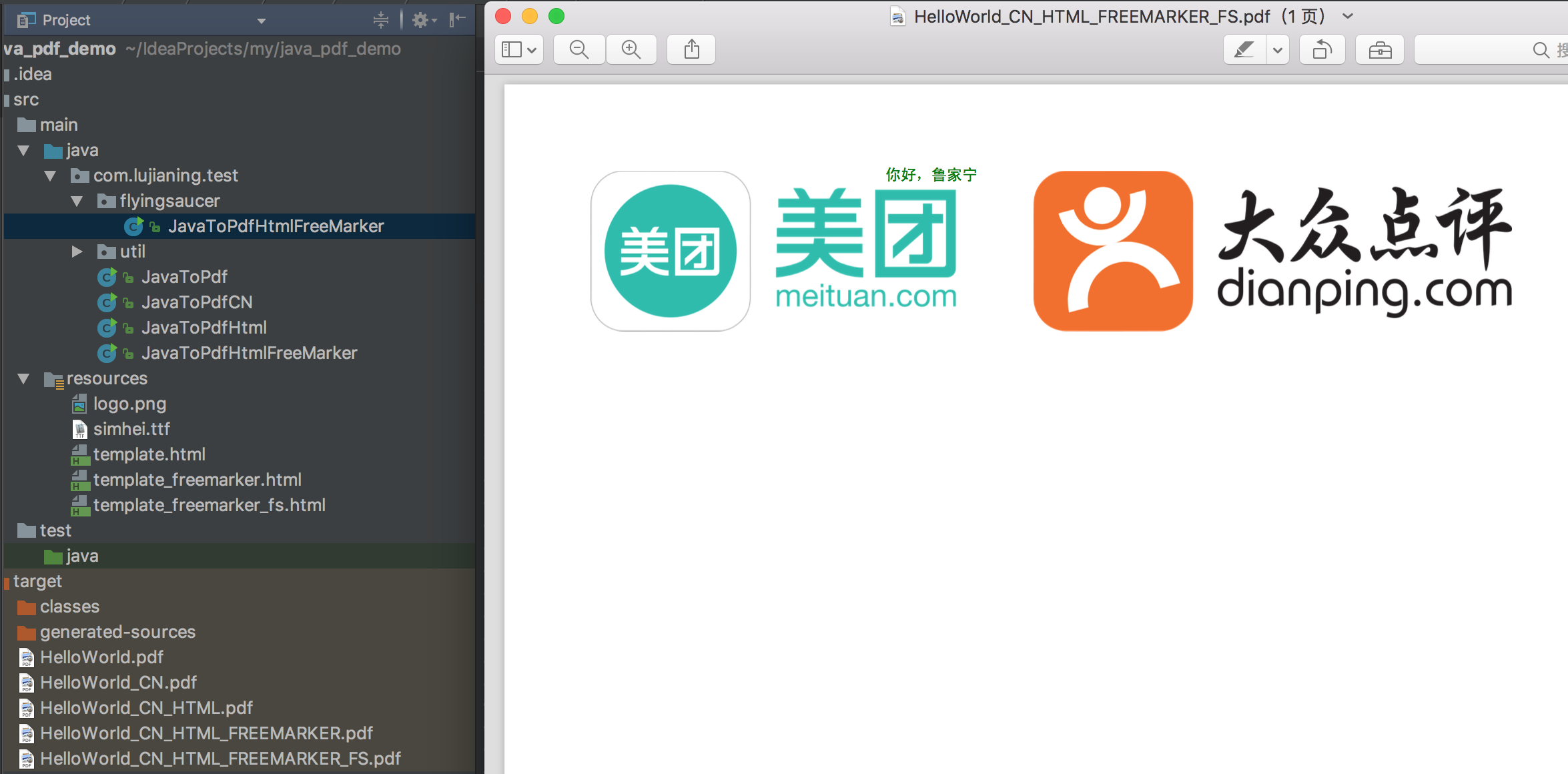Click the share button in Preview toolbar
Screen dimensions: 1568x774
click(x=691, y=50)
